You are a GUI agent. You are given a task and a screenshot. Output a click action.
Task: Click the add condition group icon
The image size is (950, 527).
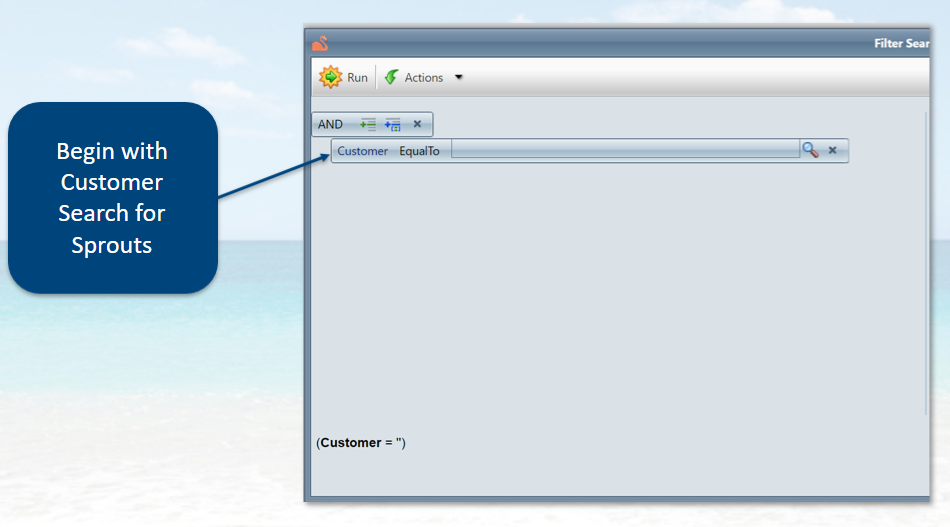392,125
